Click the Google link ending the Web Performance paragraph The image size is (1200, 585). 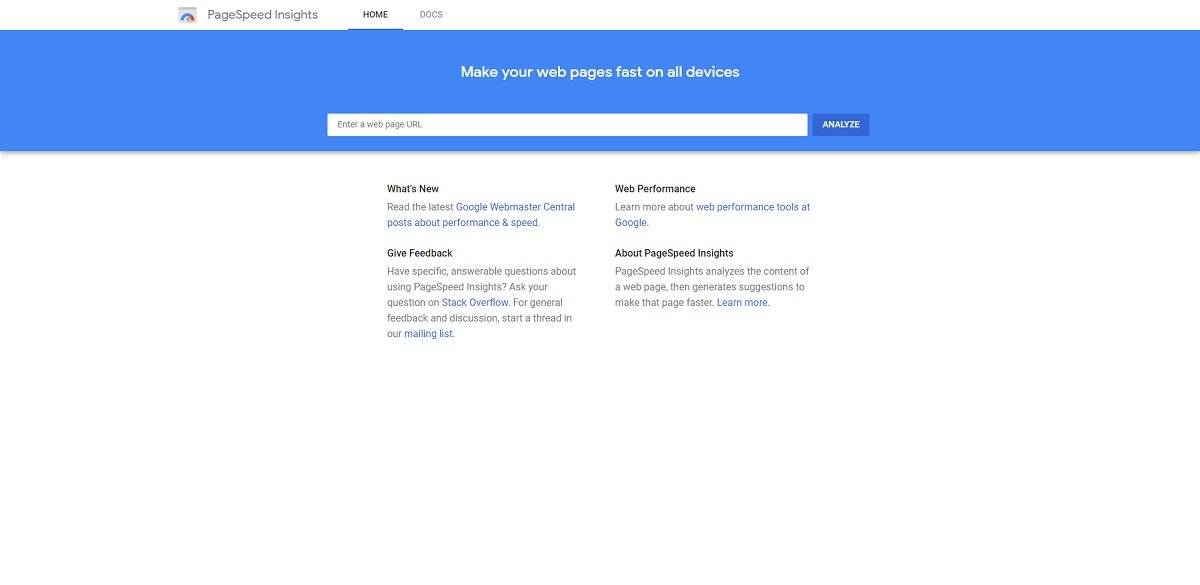[629, 222]
